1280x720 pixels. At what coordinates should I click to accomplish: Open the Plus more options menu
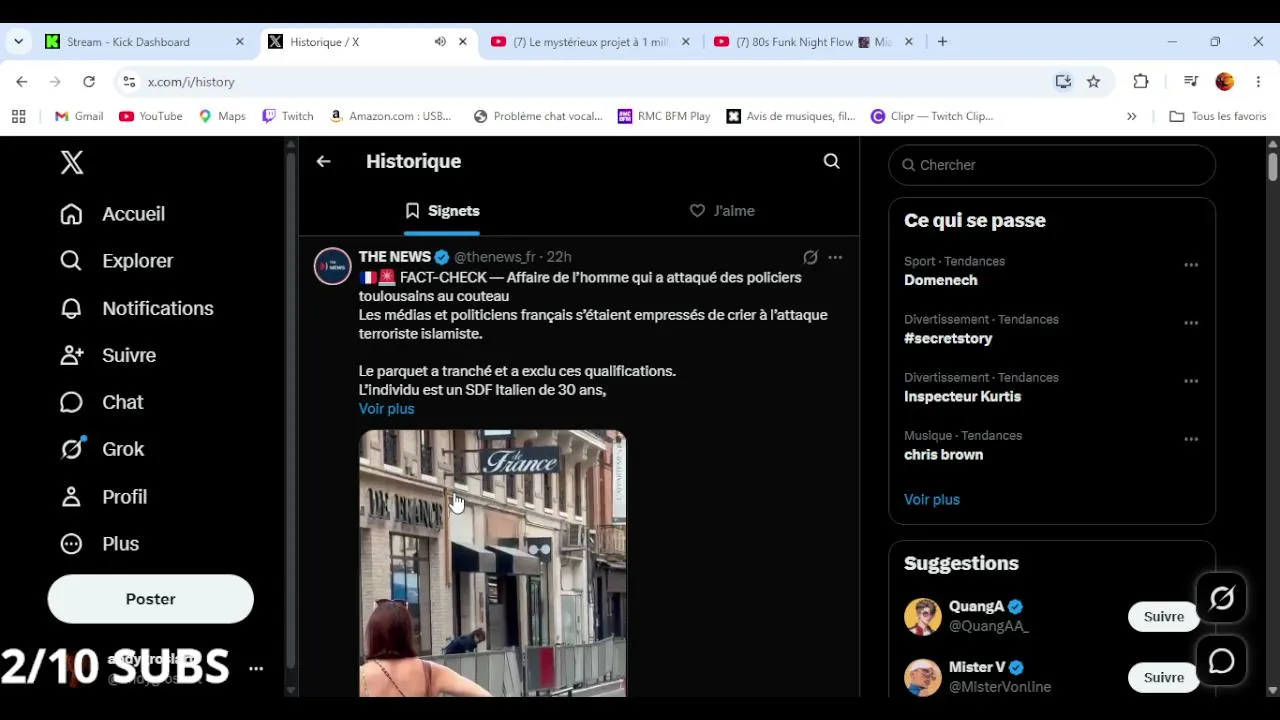coord(99,544)
